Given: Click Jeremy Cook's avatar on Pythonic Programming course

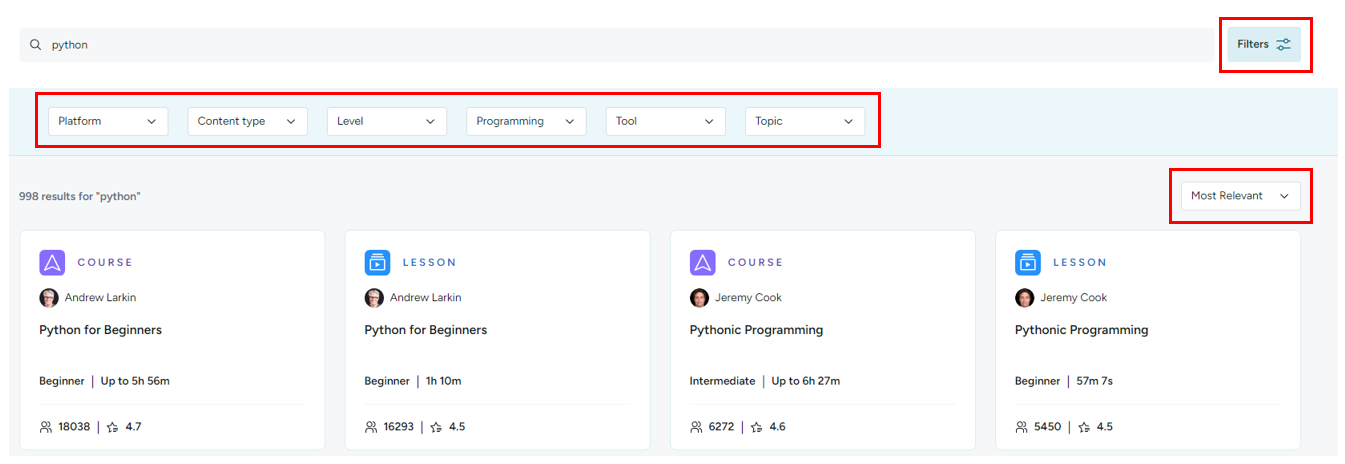Looking at the screenshot, I should [x=699, y=298].
